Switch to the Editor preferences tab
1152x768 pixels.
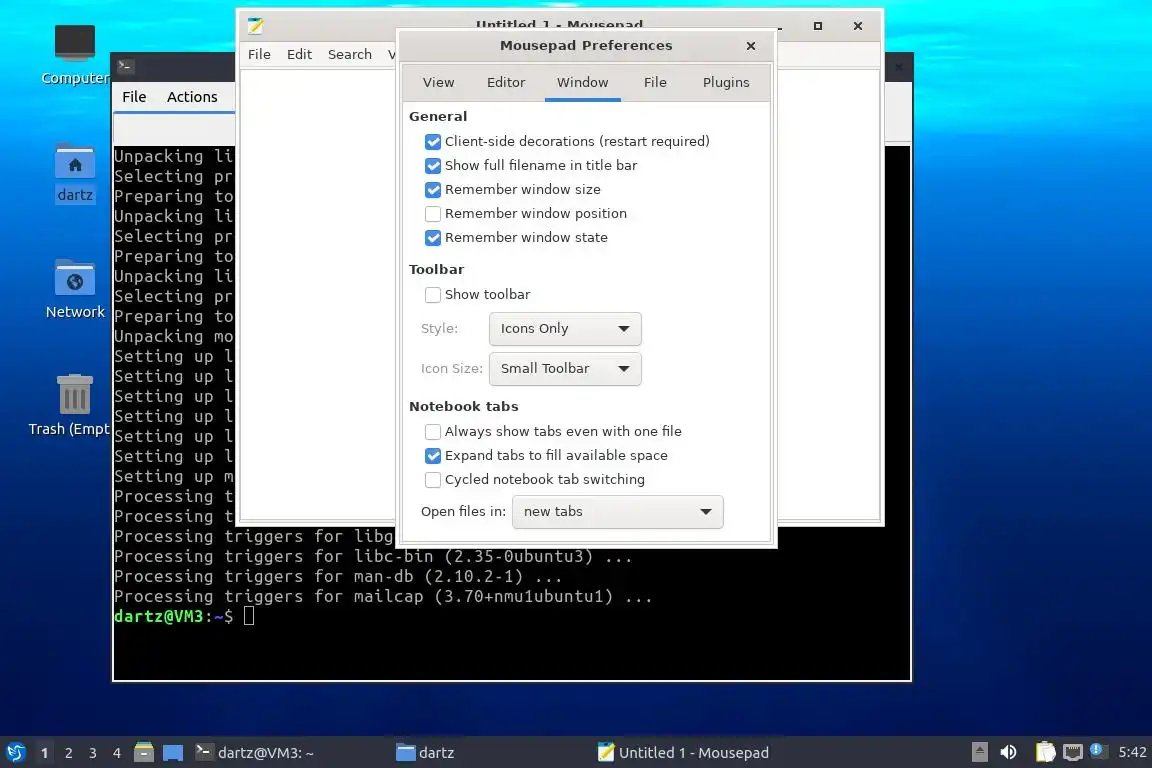coord(505,82)
